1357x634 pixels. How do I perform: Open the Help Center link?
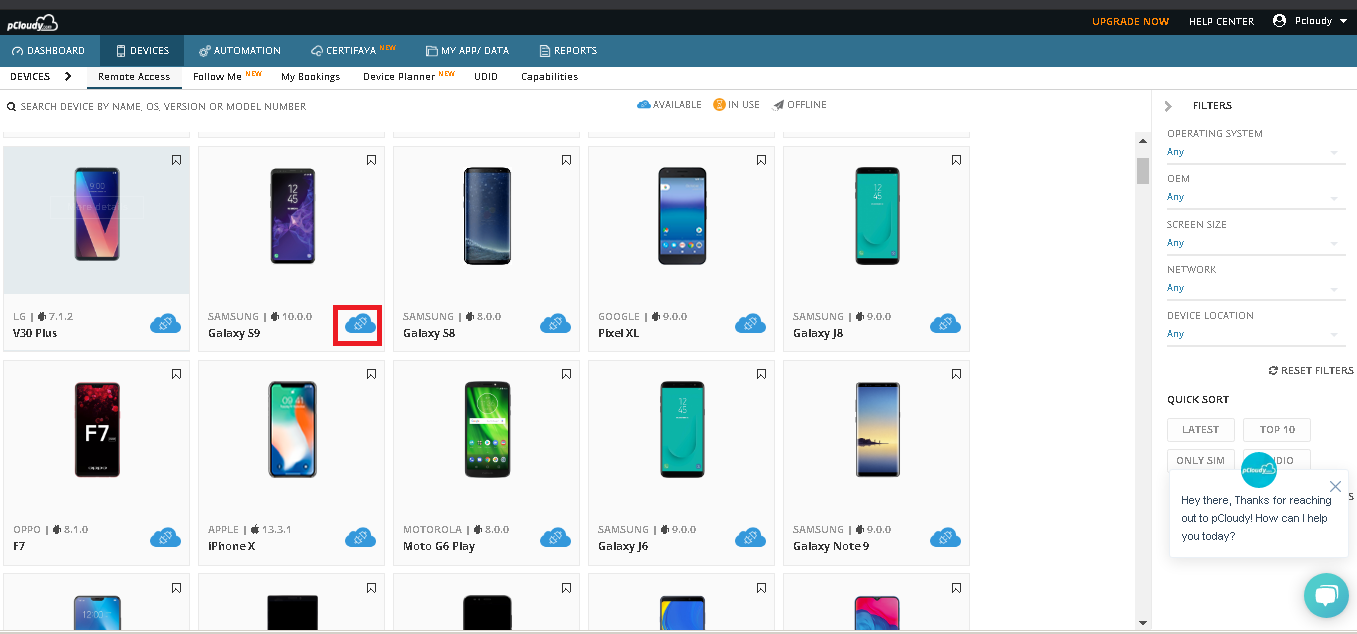coord(1221,21)
